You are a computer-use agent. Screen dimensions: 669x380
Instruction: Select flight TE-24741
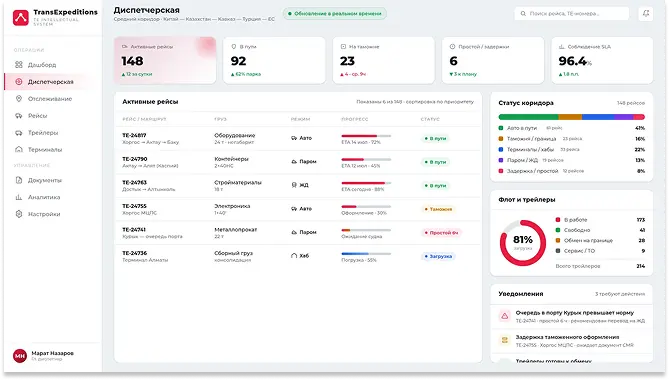pyautogui.click(x=298, y=232)
